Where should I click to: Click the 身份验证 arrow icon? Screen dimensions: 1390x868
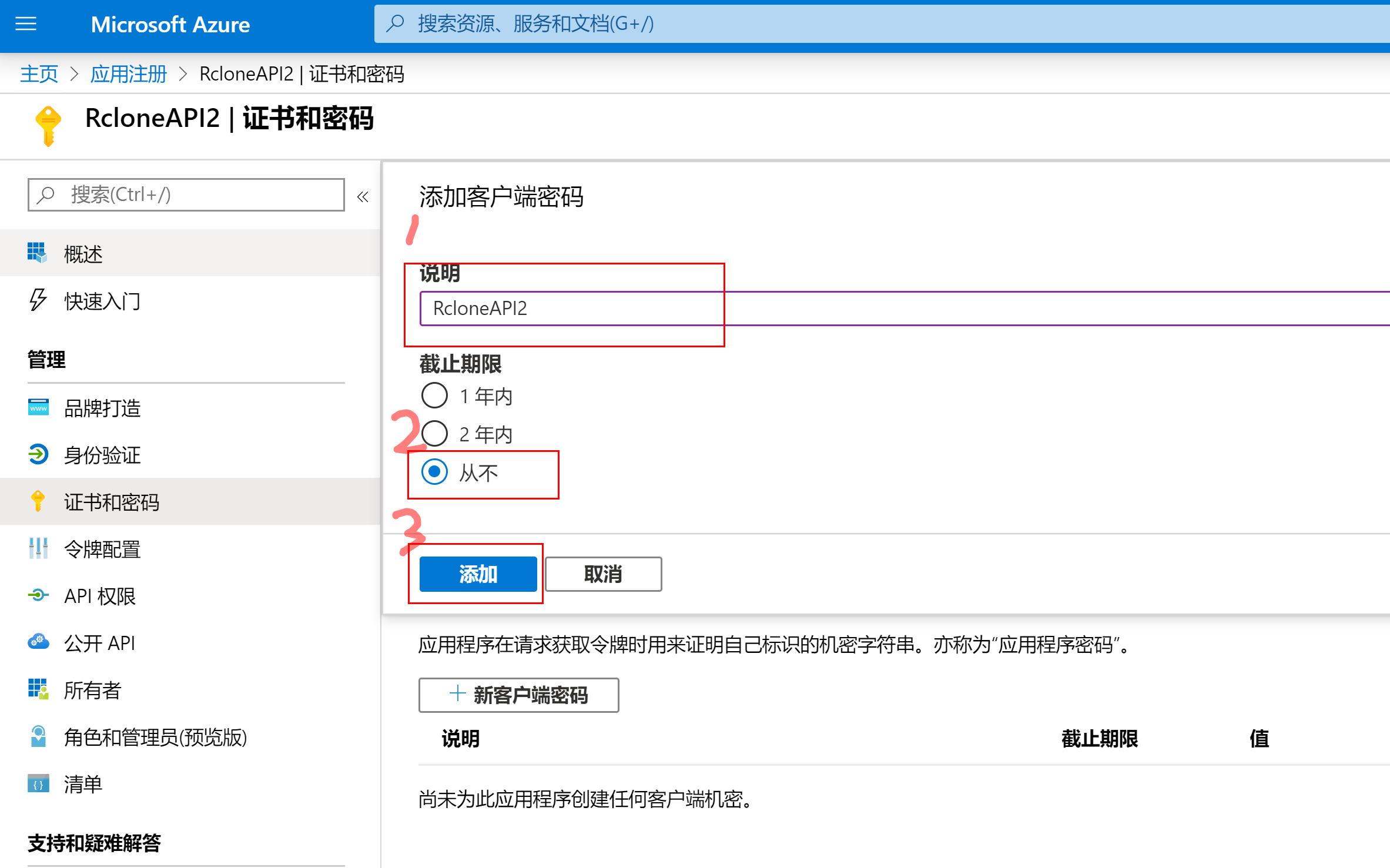(38, 454)
